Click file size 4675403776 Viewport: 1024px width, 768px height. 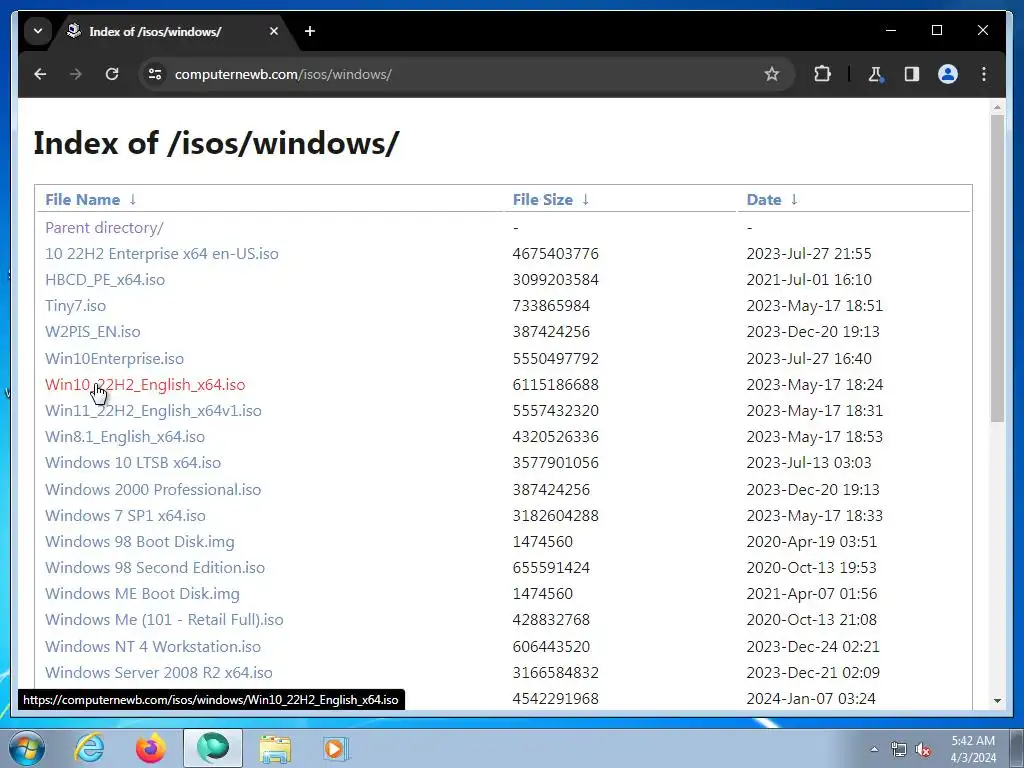555,254
